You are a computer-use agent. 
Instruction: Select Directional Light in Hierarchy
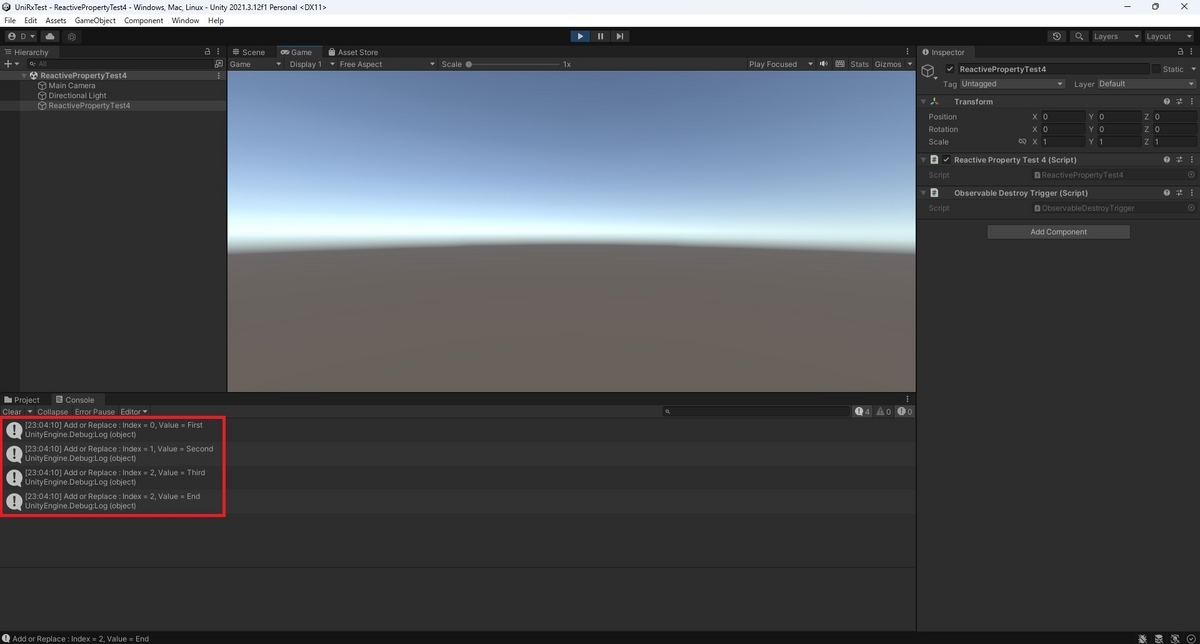click(x=77, y=96)
